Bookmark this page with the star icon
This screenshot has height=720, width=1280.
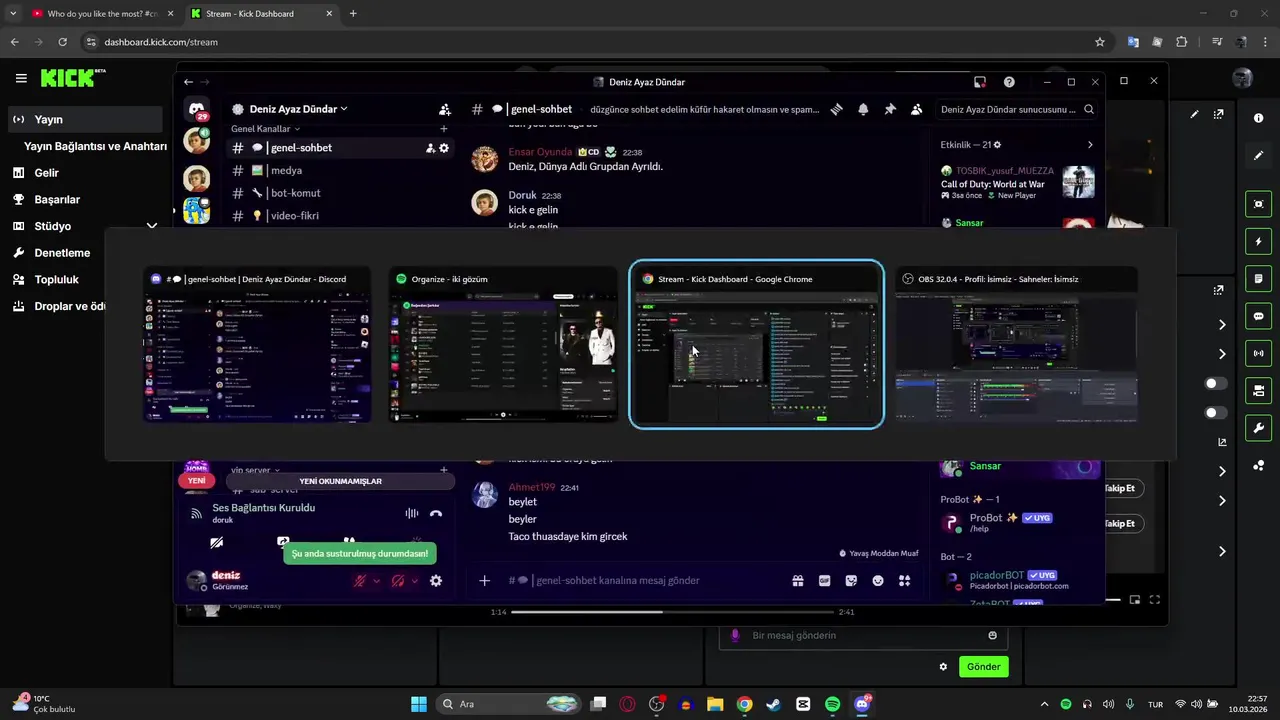coord(1100,42)
